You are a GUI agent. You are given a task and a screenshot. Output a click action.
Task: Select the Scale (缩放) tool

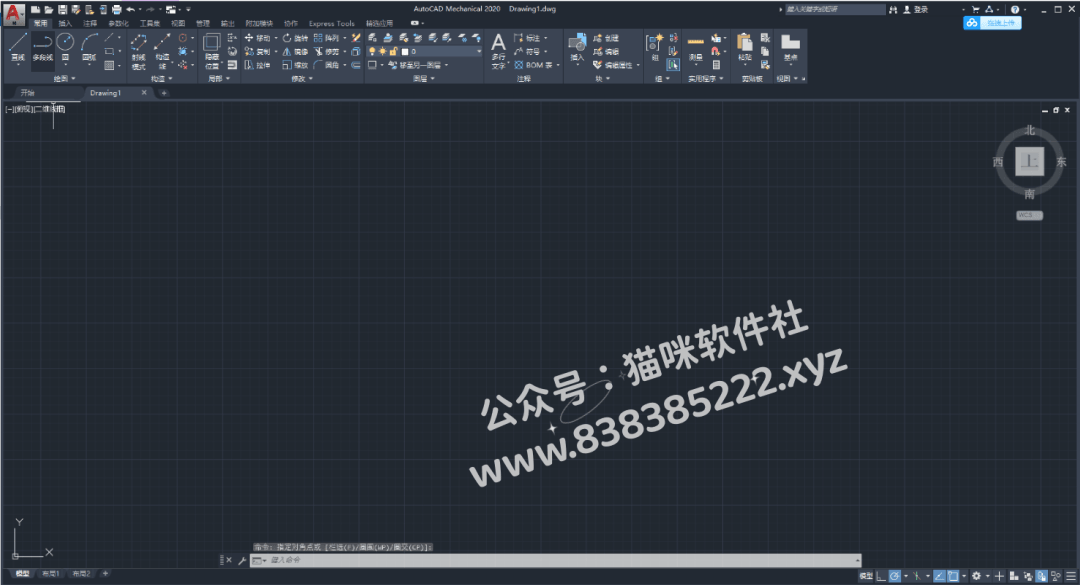tap(295, 65)
